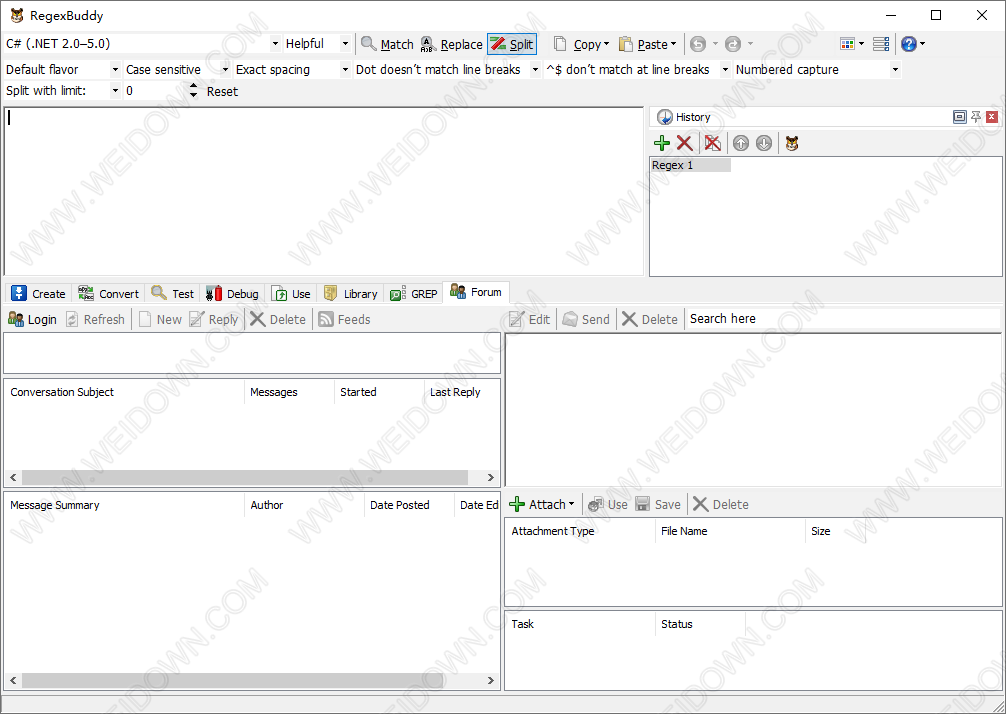Open the Use tab
The height and width of the screenshot is (714, 1006).
[291, 294]
